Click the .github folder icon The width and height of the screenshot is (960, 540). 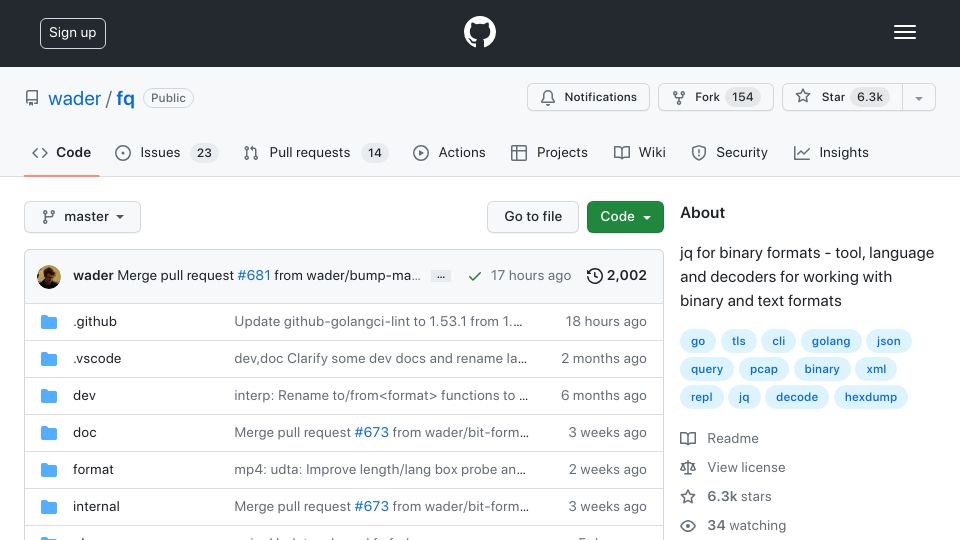pos(49,321)
